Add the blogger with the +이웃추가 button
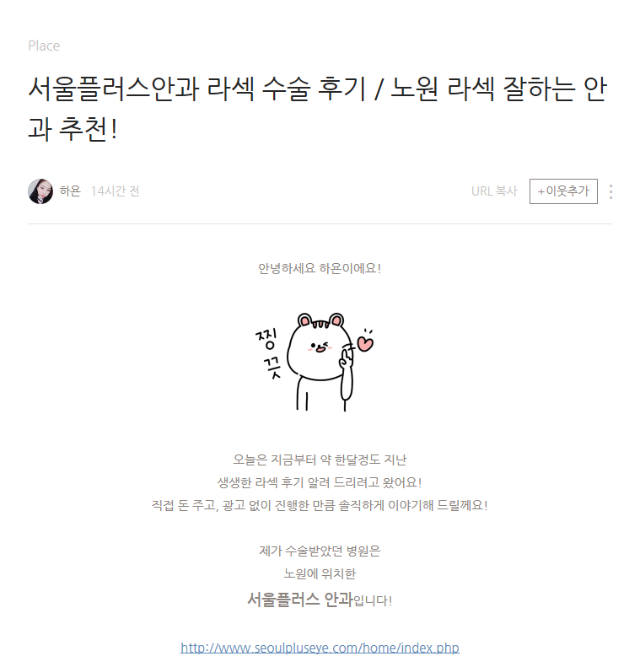Viewport: 640px width, 664px height. point(563,191)
